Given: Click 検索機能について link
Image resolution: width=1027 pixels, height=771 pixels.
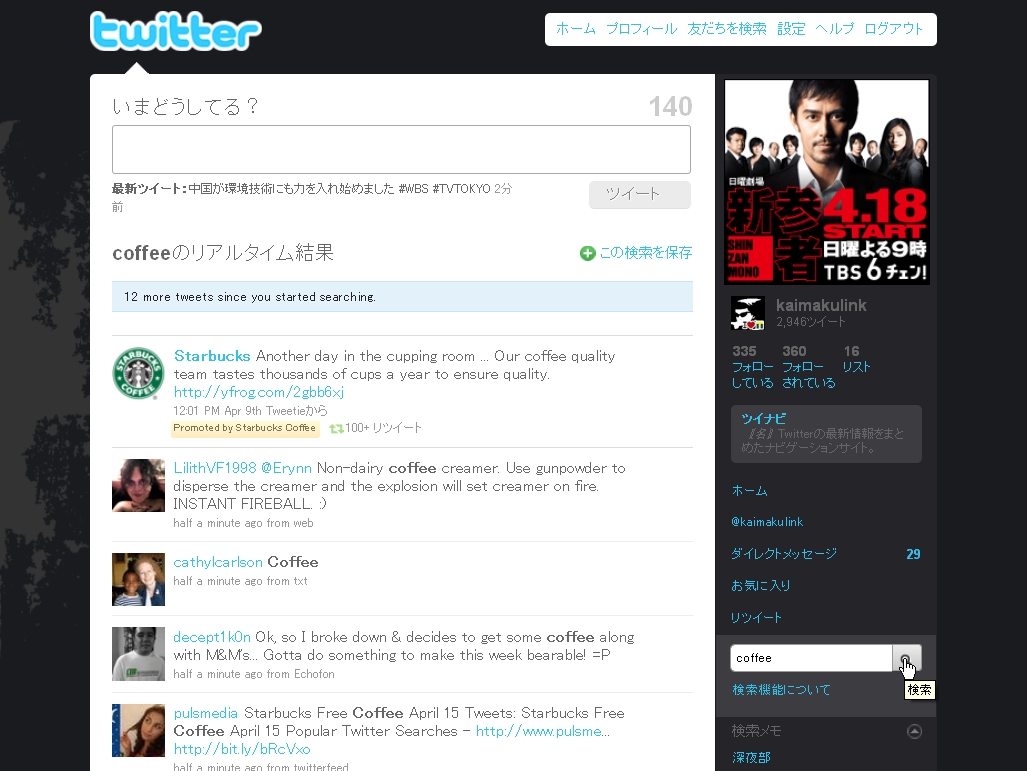Looking at the screenshot, I should [x=781, y=690].
